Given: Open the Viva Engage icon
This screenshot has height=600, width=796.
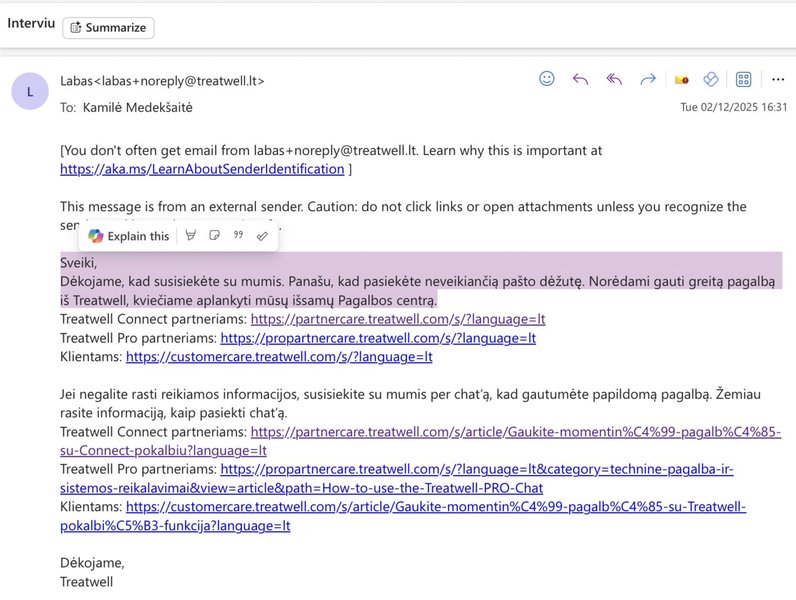Looking at the screenshot, I should [711, 79].
